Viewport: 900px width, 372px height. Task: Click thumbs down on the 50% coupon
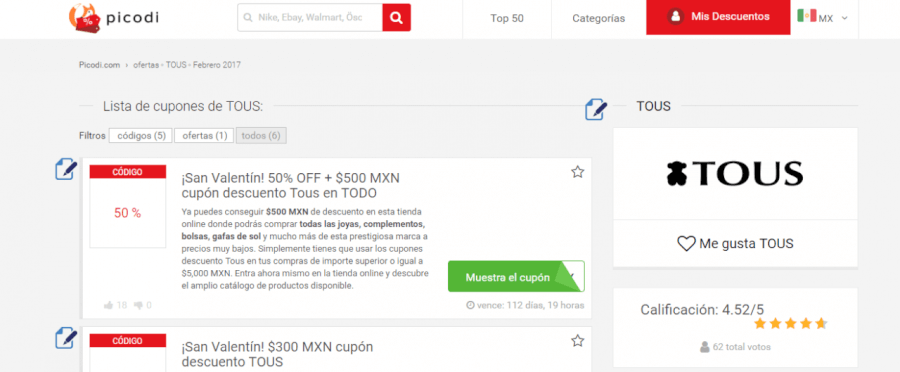pos(138,305)
